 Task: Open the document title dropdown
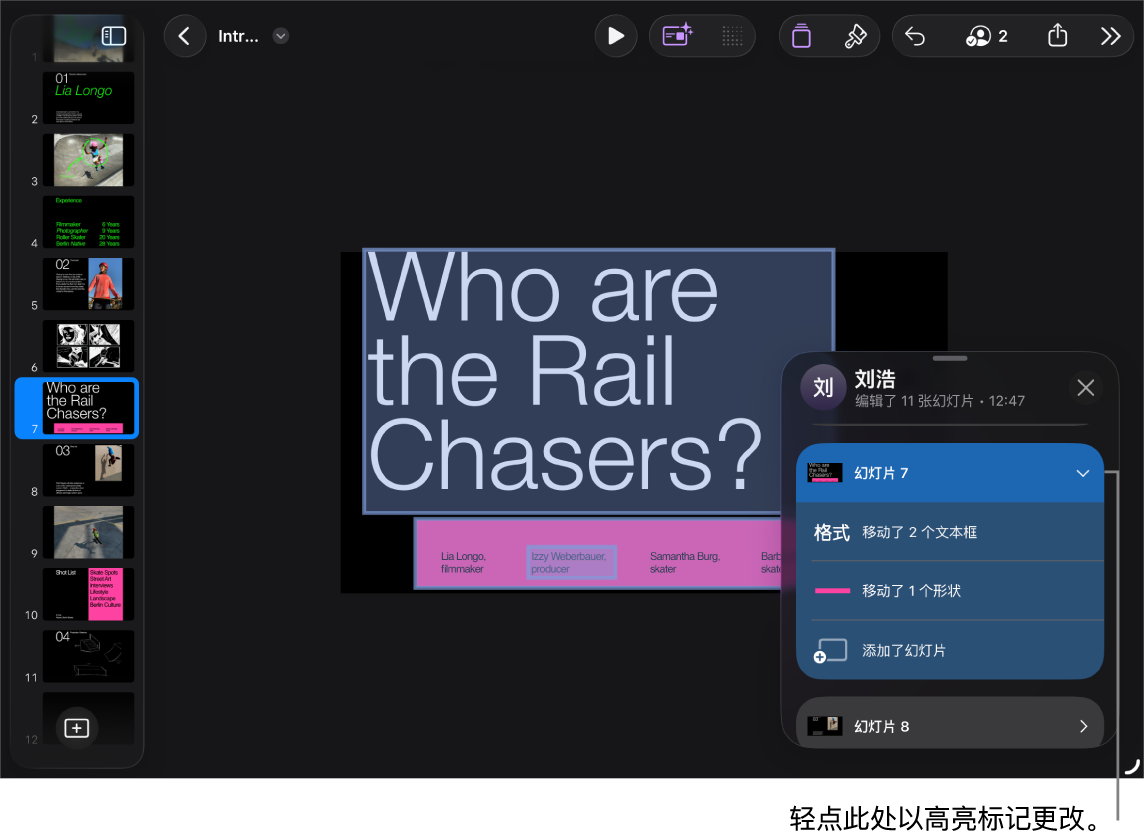(281, 36)
